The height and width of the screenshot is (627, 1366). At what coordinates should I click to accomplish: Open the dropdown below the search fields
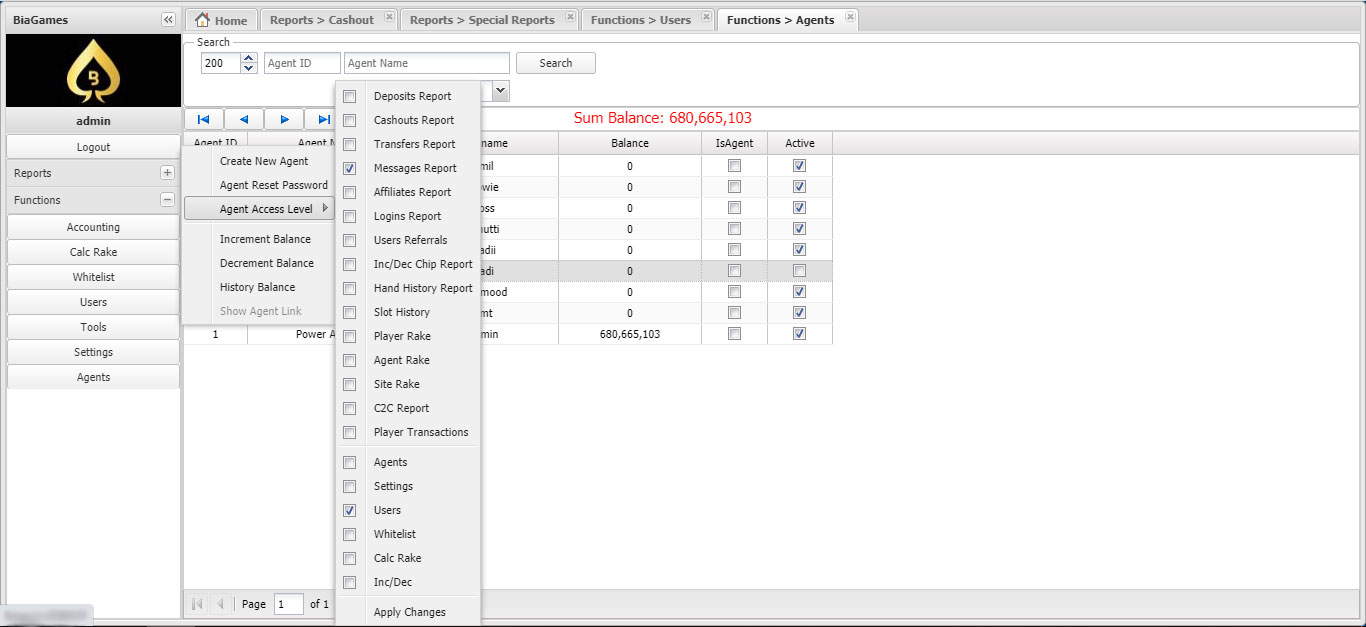pos(500,91)
